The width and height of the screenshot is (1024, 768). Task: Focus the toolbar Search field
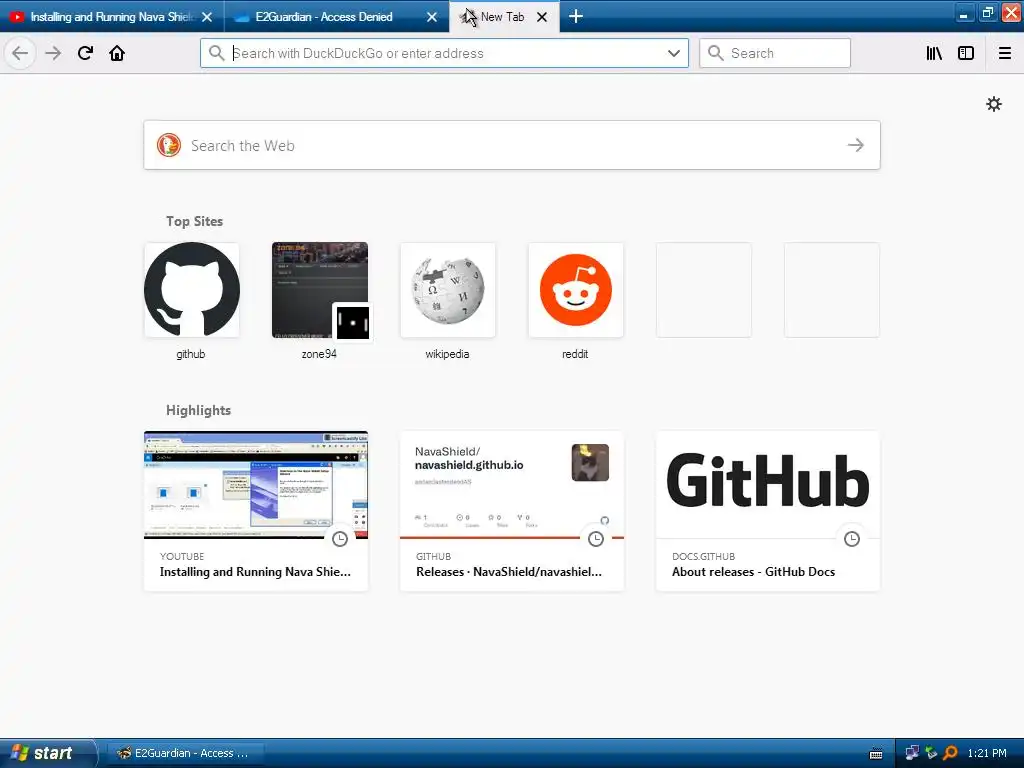coord(775,53)
